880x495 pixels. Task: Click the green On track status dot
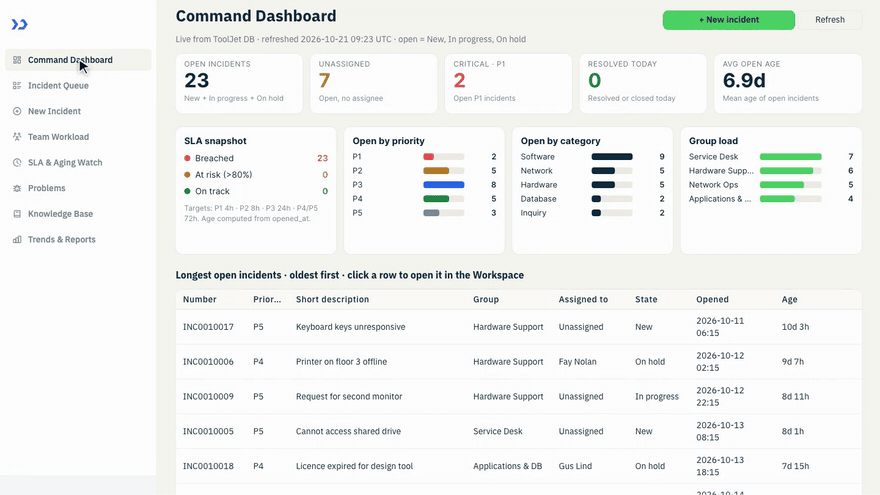click(x=187, y=191)
